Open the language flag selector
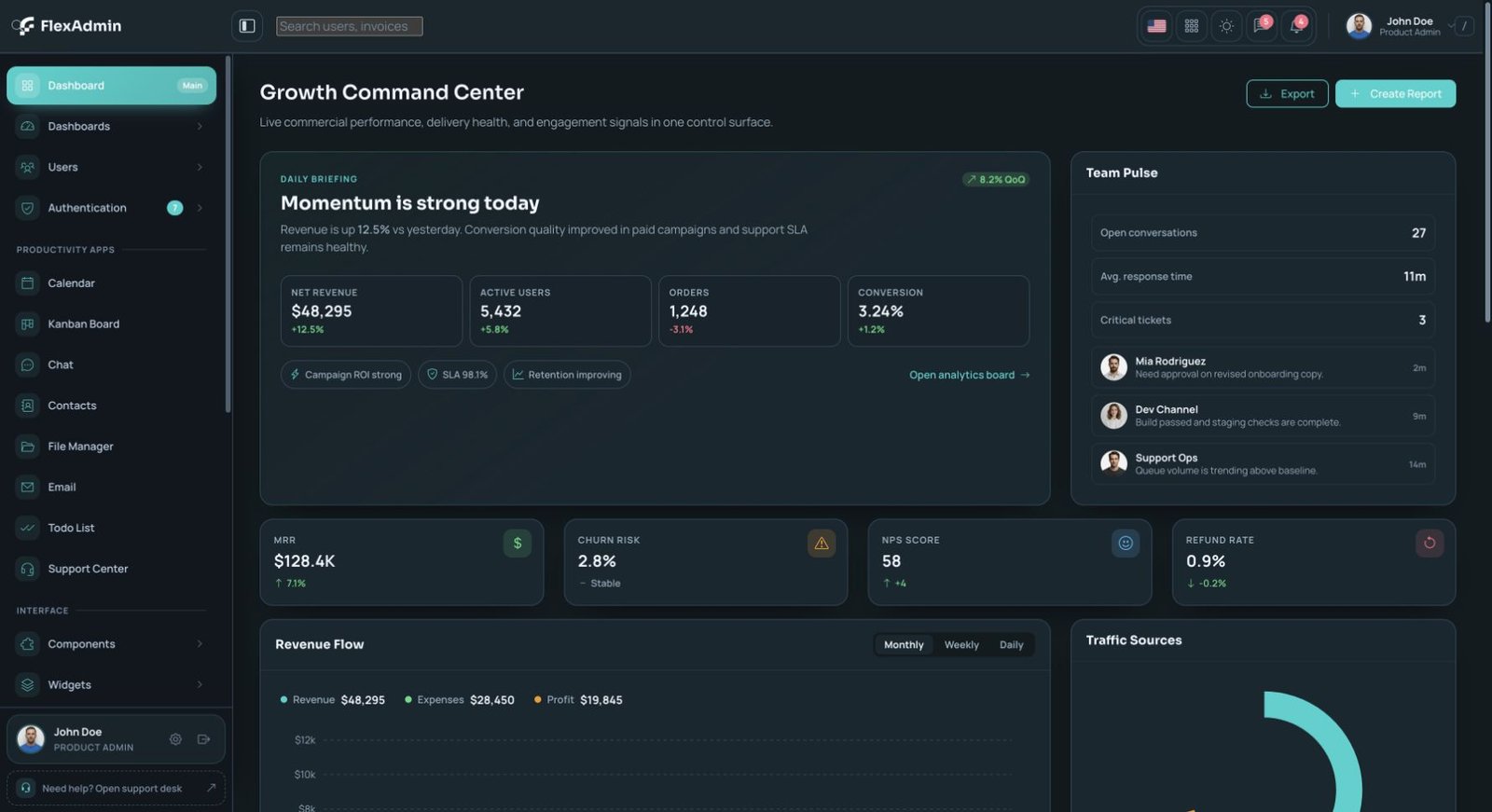 pos(1156,26)
